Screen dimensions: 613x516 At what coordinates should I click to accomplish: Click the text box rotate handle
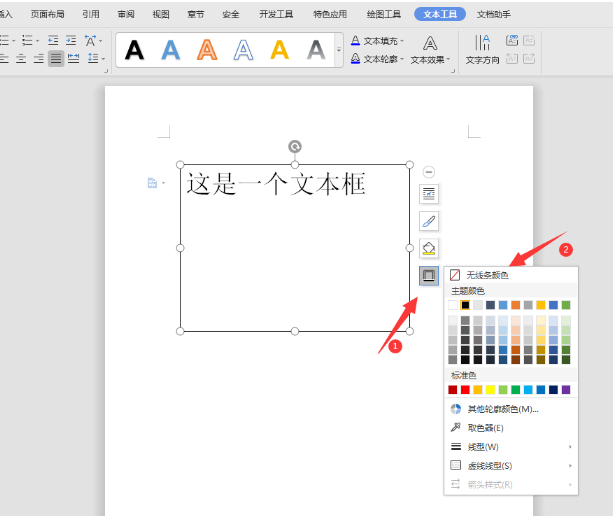coord(295,147)
